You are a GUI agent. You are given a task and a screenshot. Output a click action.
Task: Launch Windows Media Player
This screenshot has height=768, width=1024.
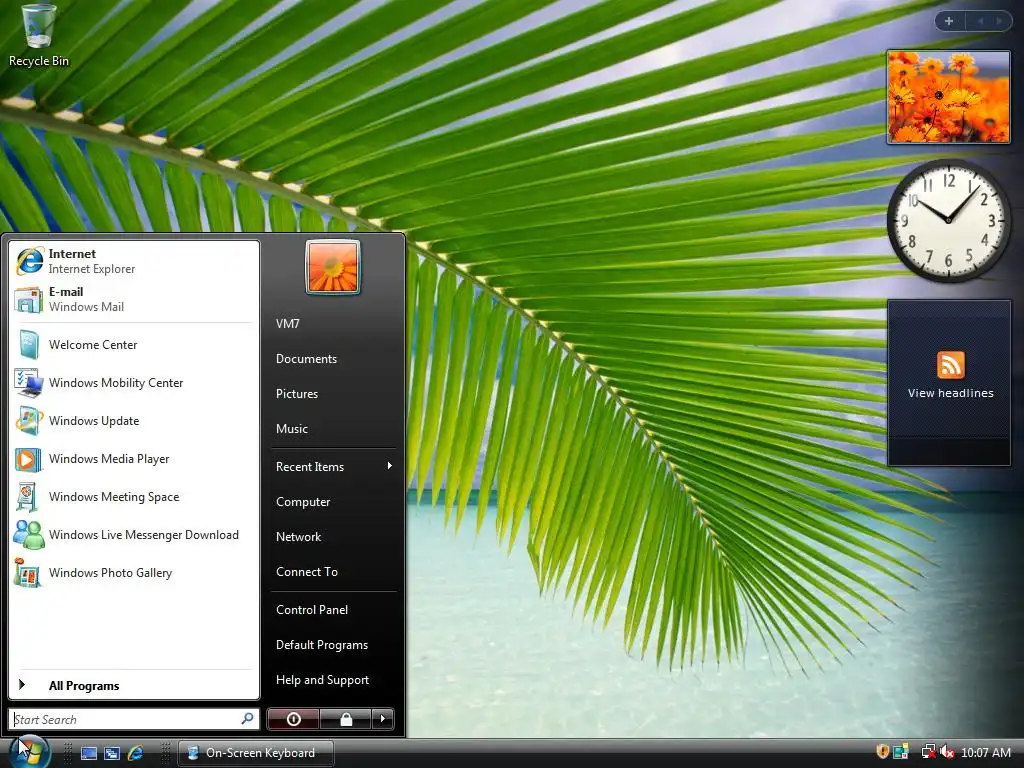coord(134,459)
